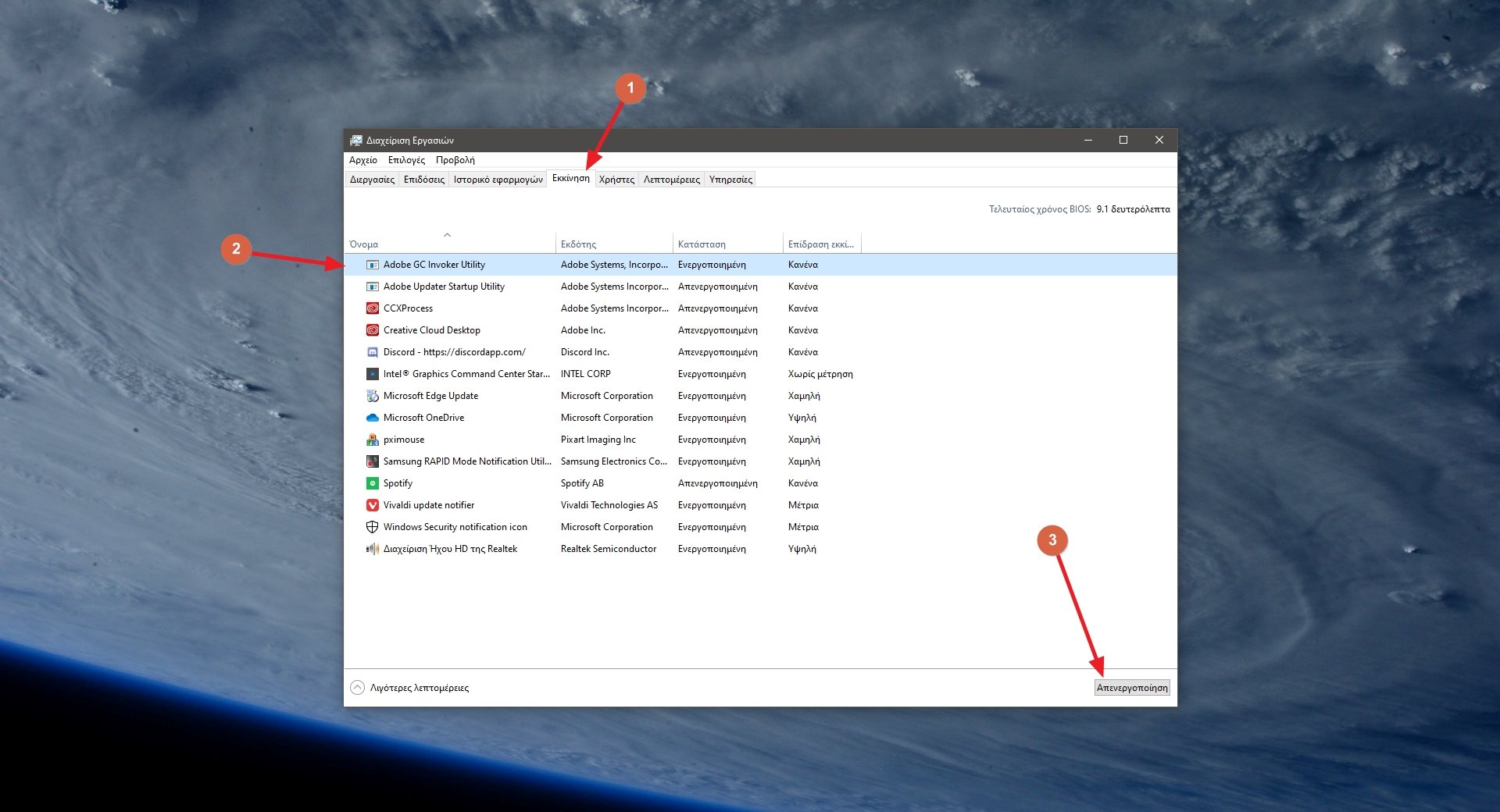Image resolution: width=1500 pixels, height=812 pixels.
Task: Select the Windows Security shield icon
Action: (x=373, y=527)
